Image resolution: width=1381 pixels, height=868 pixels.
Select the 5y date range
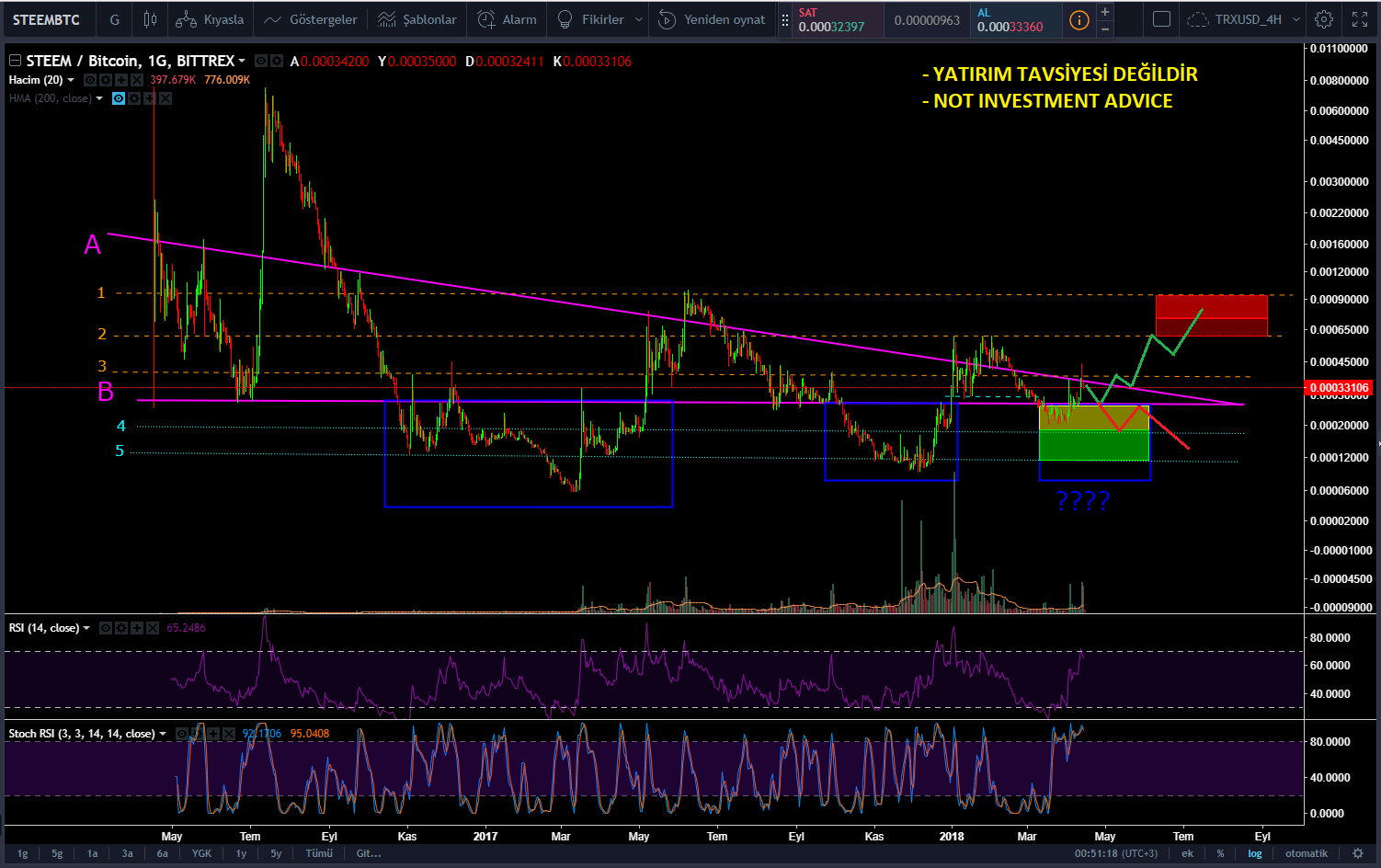(276, 853)
